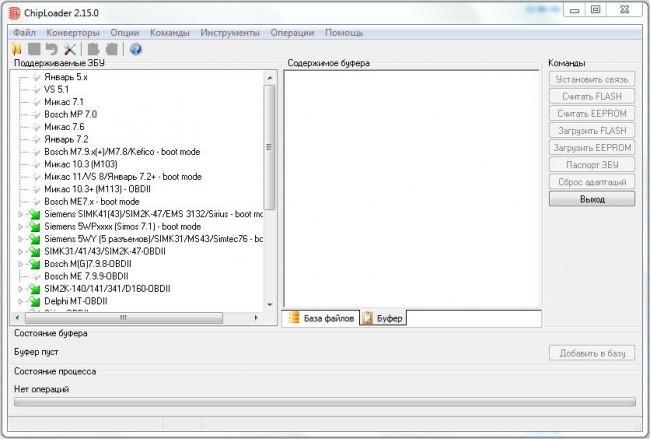Click the Добавить в базу button
Viewport: 650px width, 439px height.
[x=592, y=353]
